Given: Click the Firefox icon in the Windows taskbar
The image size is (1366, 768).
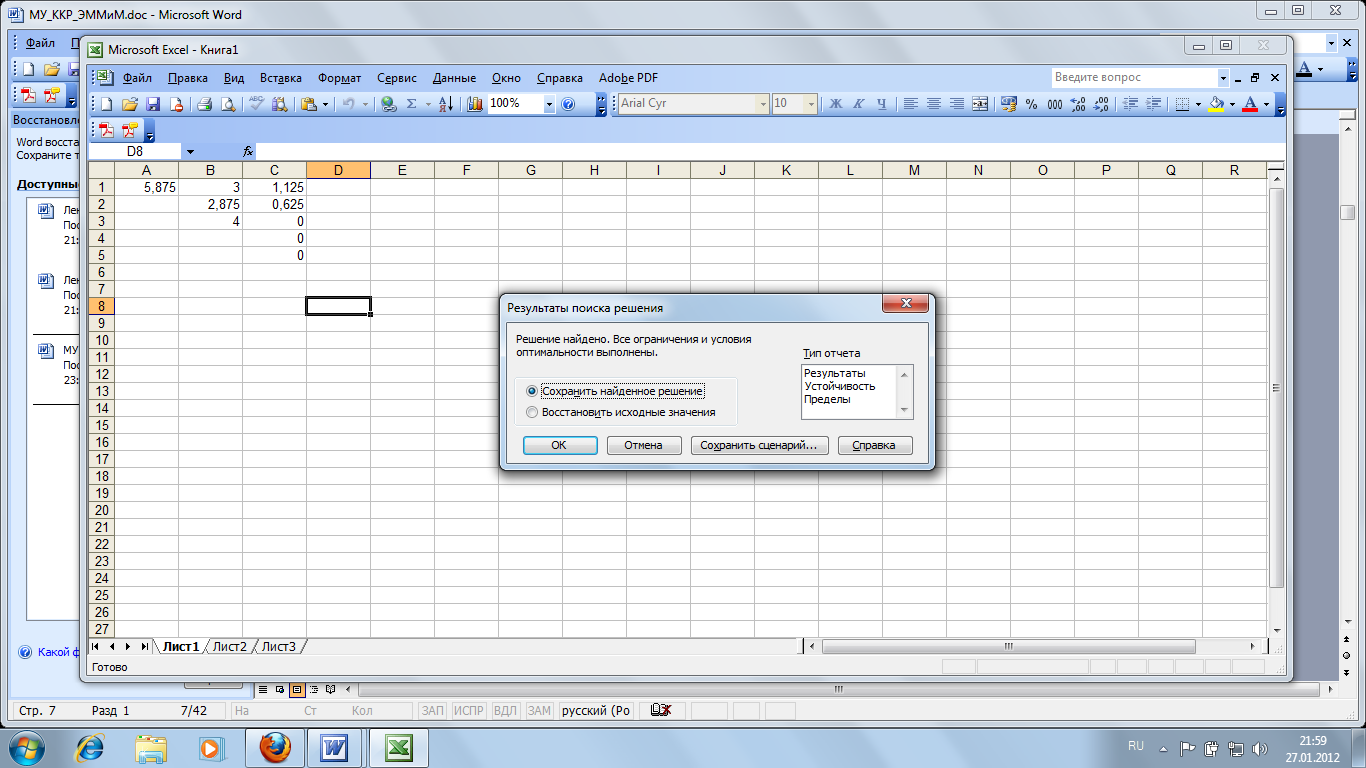Looking at the screenshot, I should [274, 747].
